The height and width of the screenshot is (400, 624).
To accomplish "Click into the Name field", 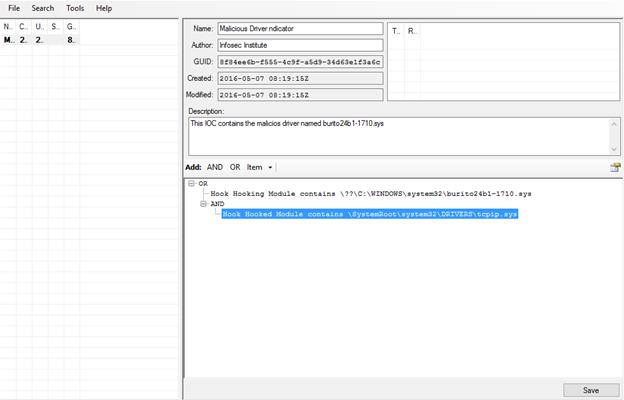I will pos(299,29).
